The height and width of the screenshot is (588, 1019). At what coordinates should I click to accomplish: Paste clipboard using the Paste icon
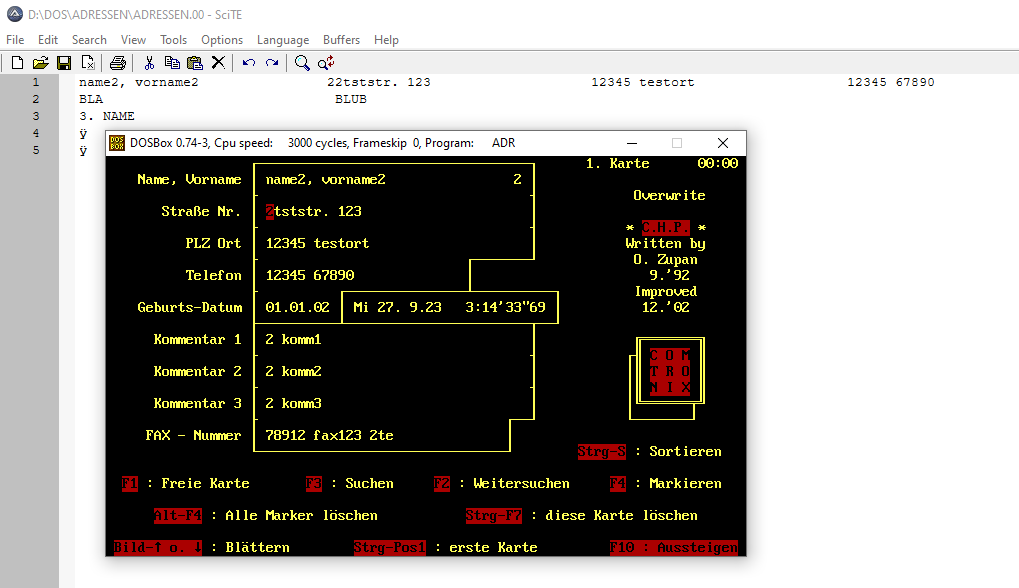pyautogui.click(x=195, y=63)
